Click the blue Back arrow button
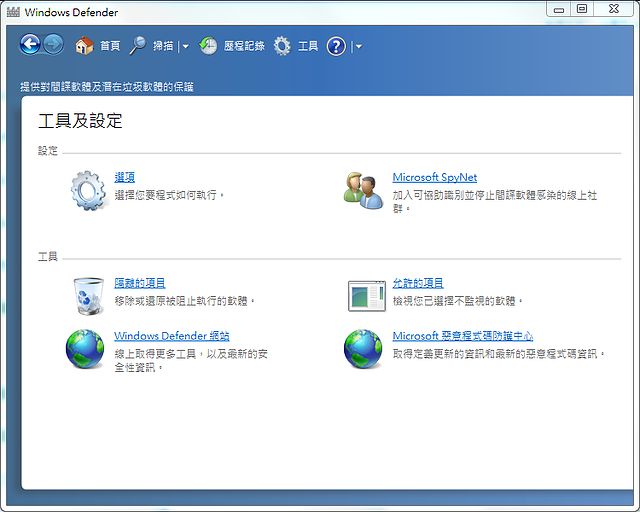The height and width of the screenshot is (512, 640). tap(30, 44)
